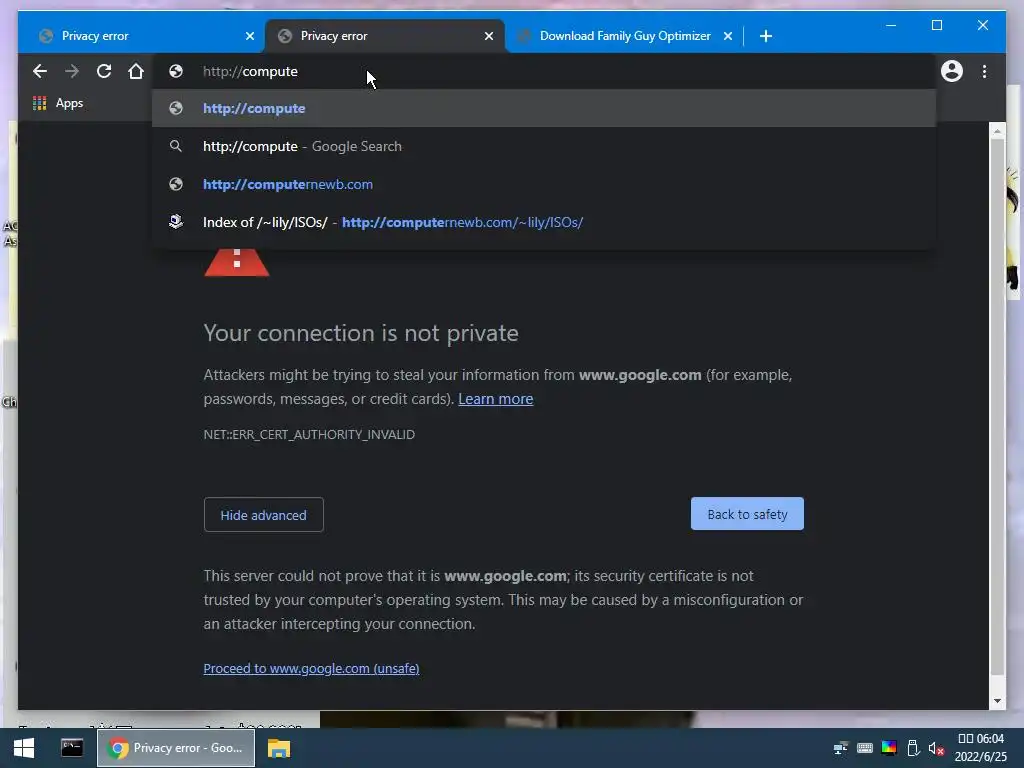Click the globe icon in the address bar
The width and height of the screenshot is (1024, 768).
click(x=176, y=71)
